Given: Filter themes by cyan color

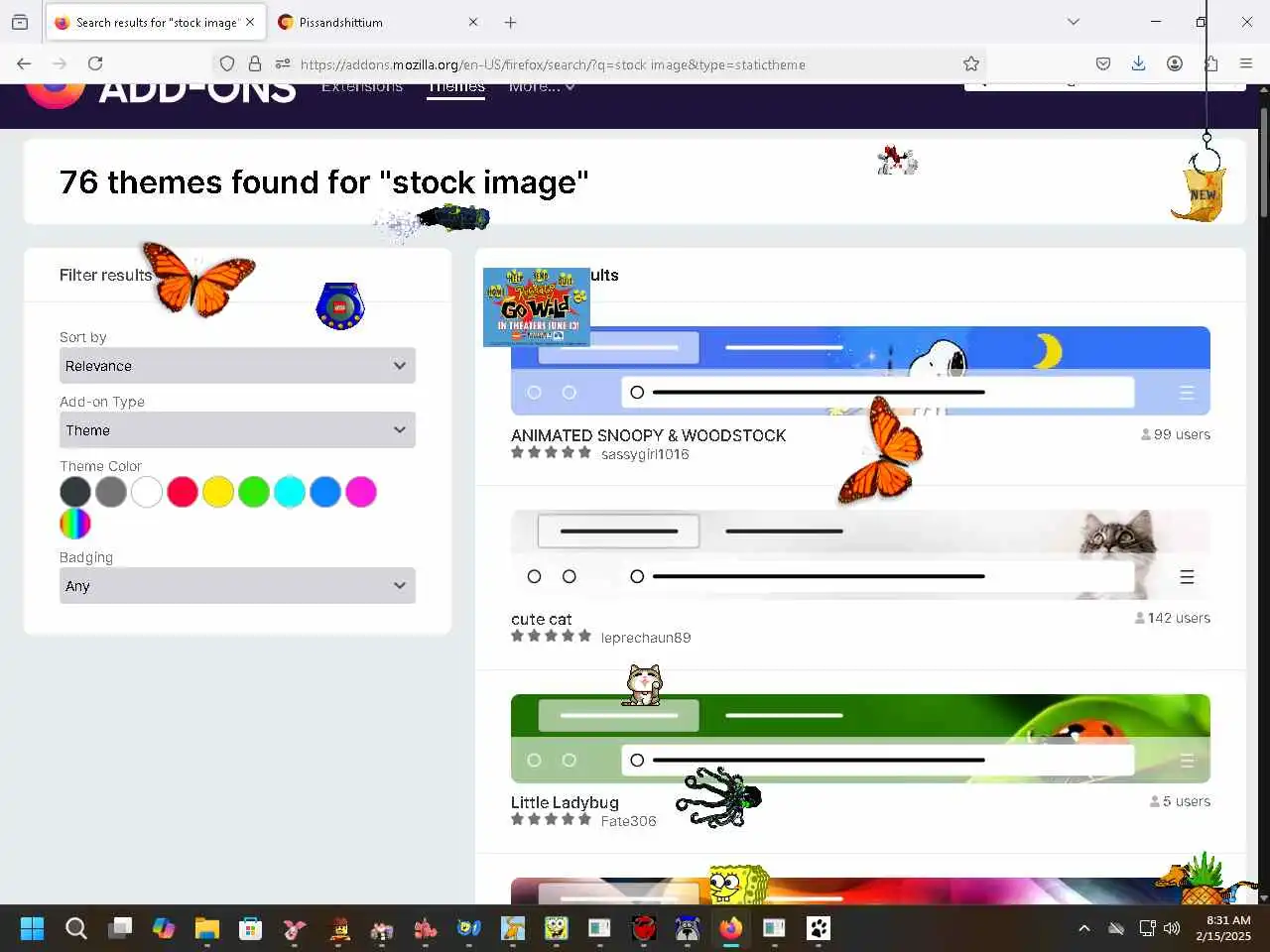Looking at the screenshot, I should pos(290,492).
